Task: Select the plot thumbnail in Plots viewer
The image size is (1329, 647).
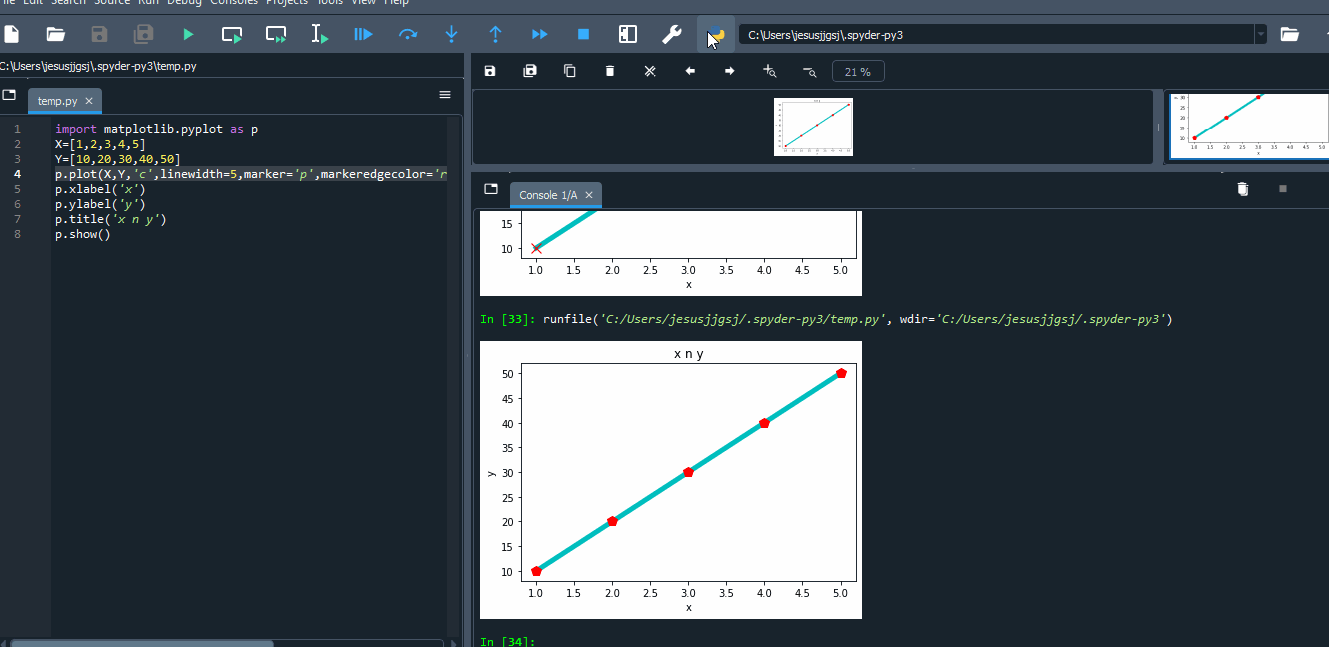Action: point(813,127)
